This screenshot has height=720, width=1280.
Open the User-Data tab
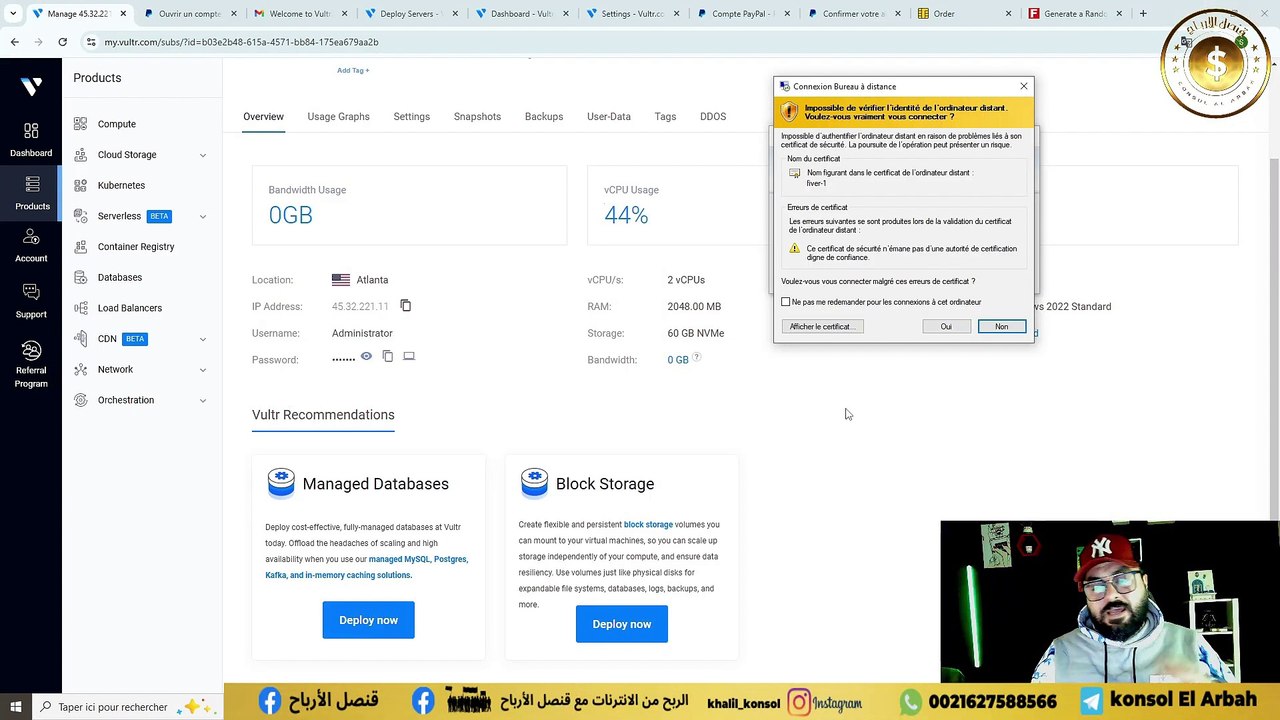609,117
